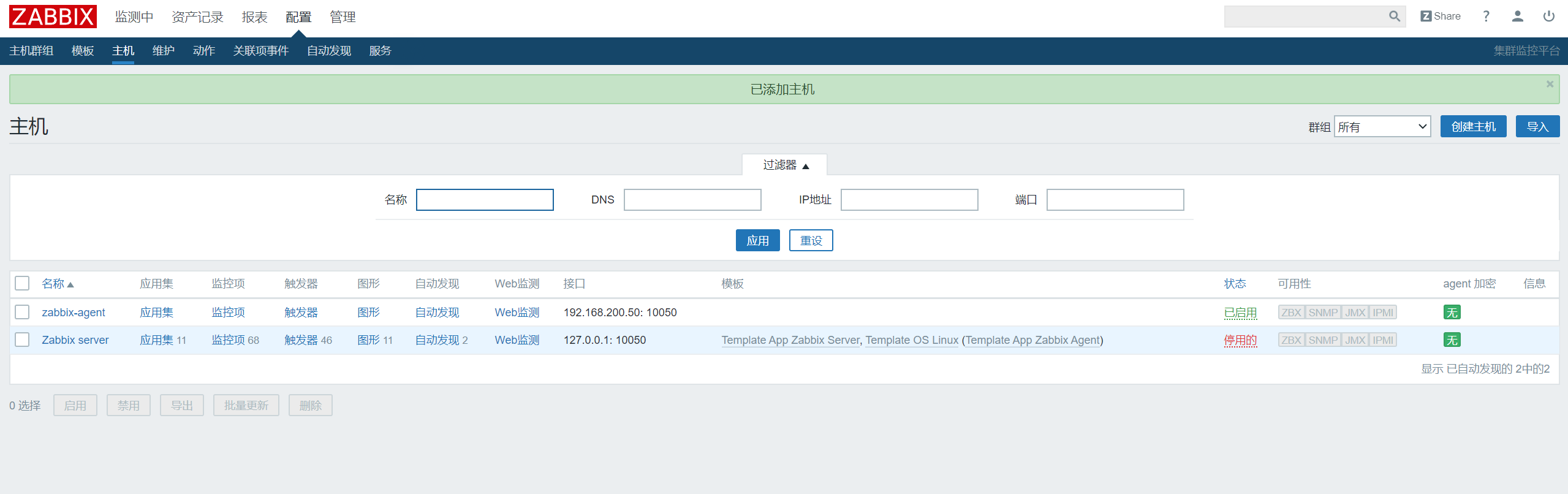Open 图形 11 for Zabbix server
The image size is (1568, 494).
pyautogui.click(x=369, y=340)
